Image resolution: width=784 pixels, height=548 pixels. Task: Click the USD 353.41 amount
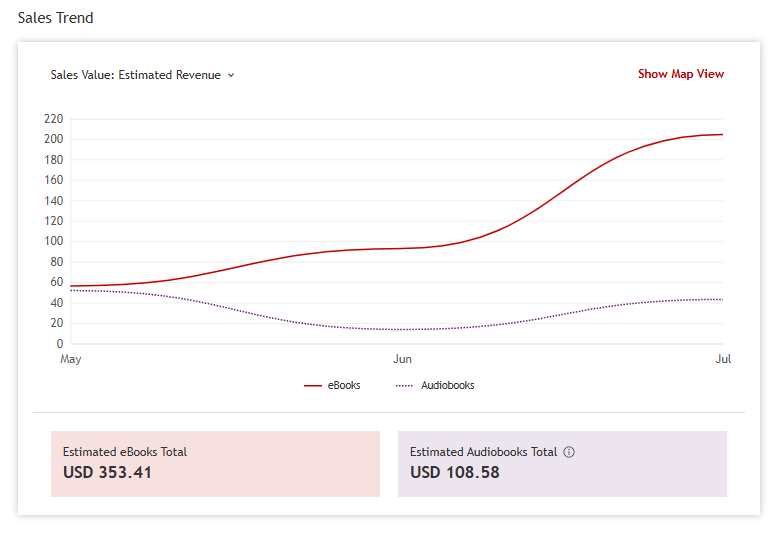(107, 472)
